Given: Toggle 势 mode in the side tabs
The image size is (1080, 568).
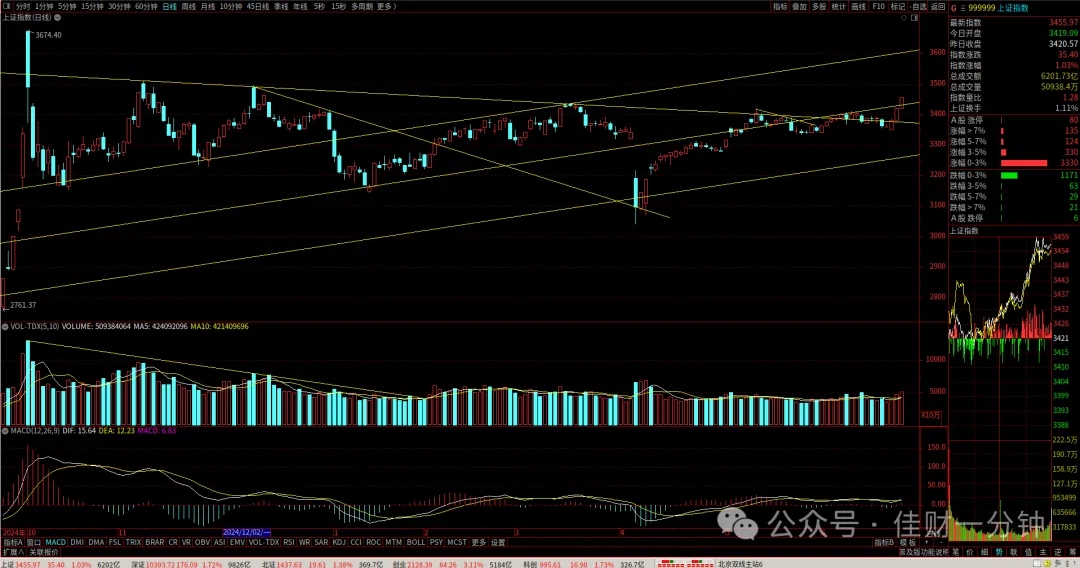Looking at the screenshot, I should 999,552.
